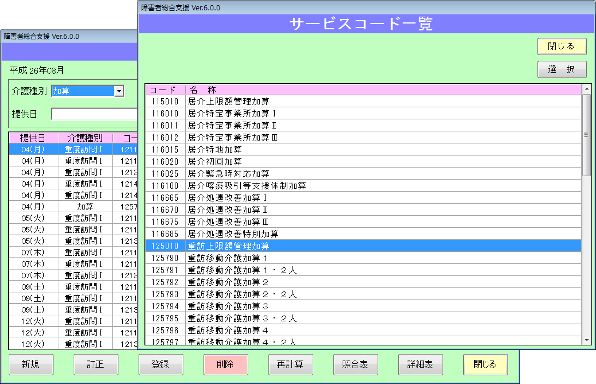This screenshot has height=384, width=596.
Task: Select row 116025 居介緊急時対応加算
Action: click(363, 174)
